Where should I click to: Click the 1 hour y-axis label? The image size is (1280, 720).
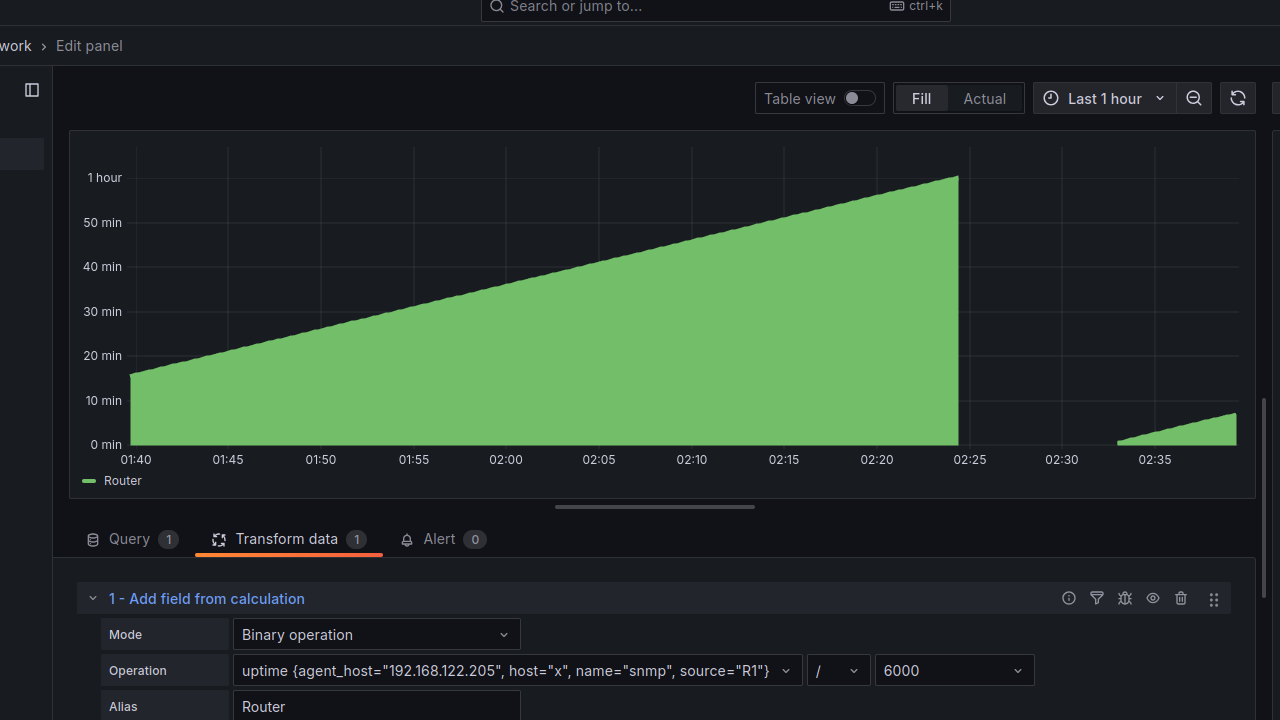click(x=104, y=178)
